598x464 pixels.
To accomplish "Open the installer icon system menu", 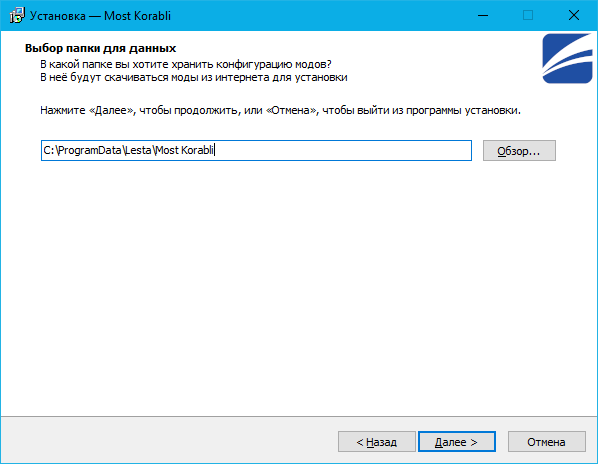I will tap(17, 16).
